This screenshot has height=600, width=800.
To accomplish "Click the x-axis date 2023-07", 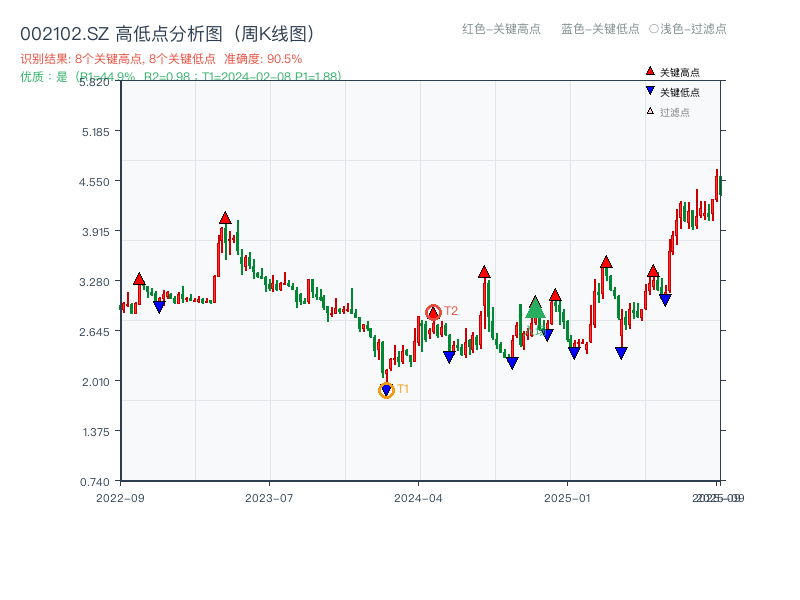I will (269, 498).
